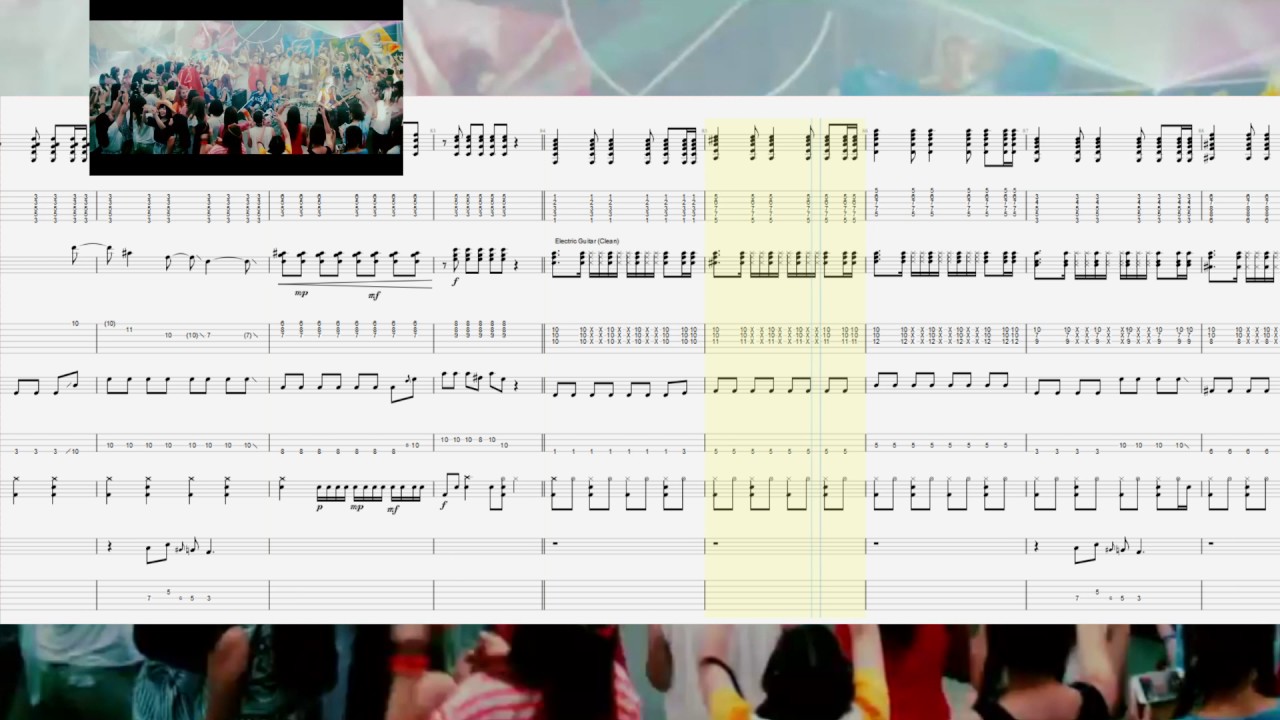
Task: Click the "f" dynamic before the guitar chord stabs
Action: [455, 282]
